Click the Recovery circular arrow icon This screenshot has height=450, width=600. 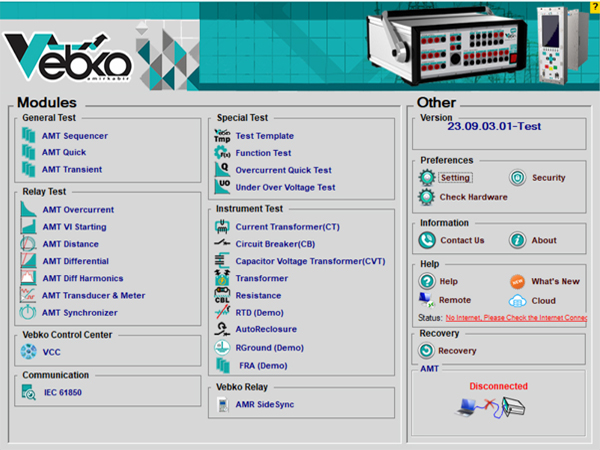[x=426, y=350]
